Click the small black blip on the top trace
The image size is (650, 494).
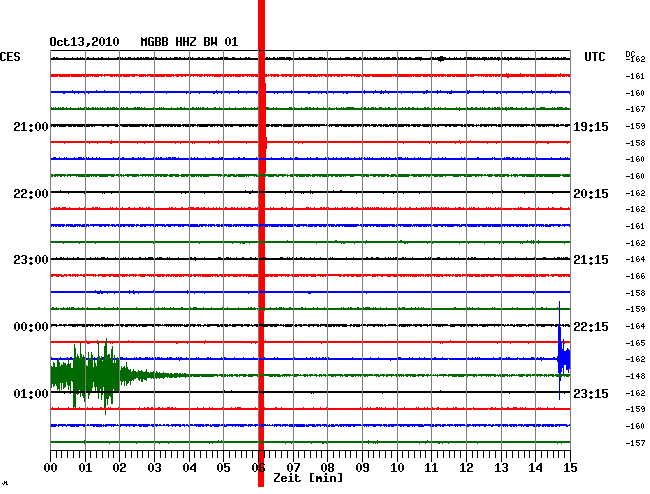[441, 59]
